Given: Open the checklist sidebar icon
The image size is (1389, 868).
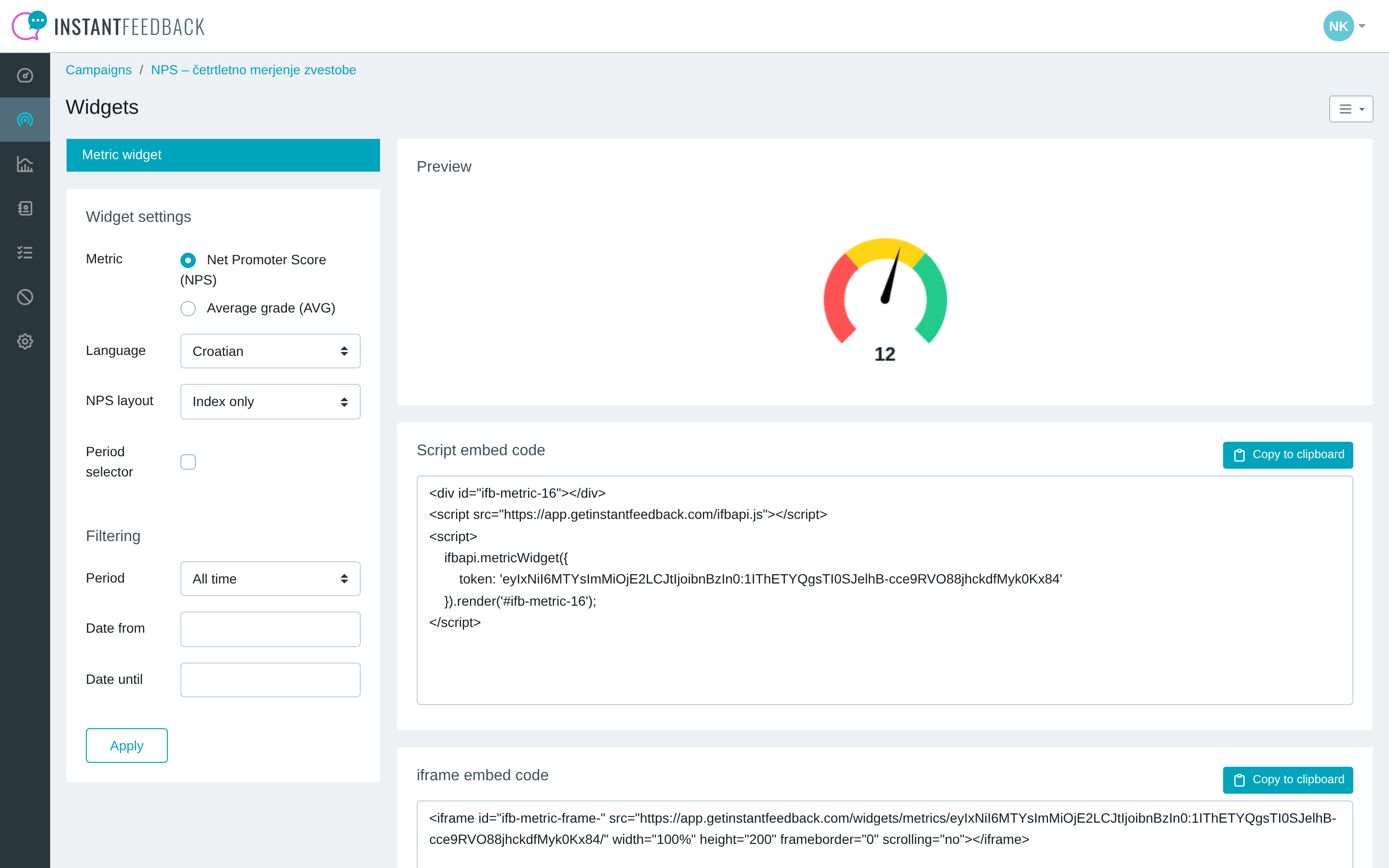Looking at the screenshot, I should pos(25,253).
